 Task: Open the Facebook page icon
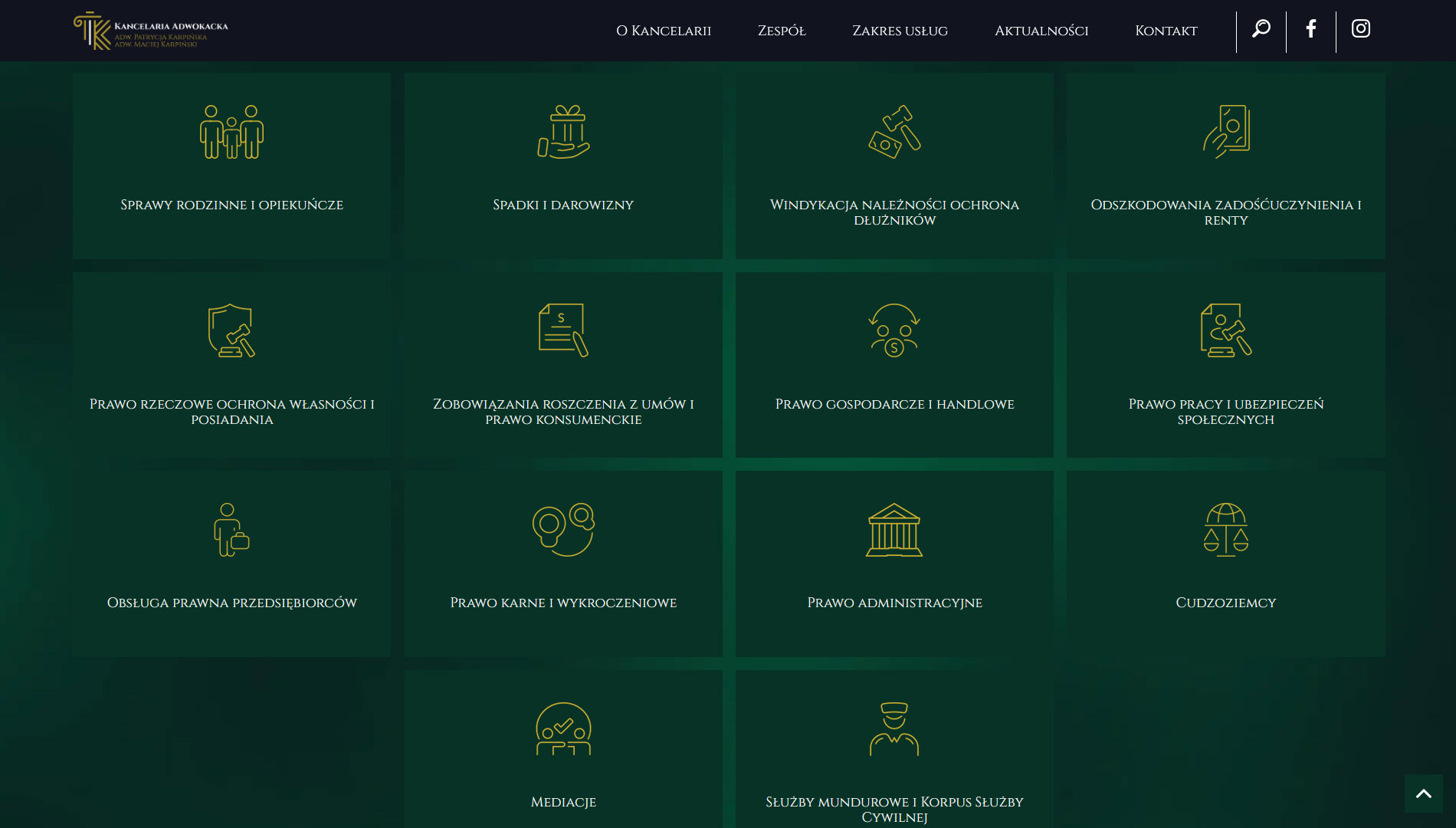[x=1310, y=29]
